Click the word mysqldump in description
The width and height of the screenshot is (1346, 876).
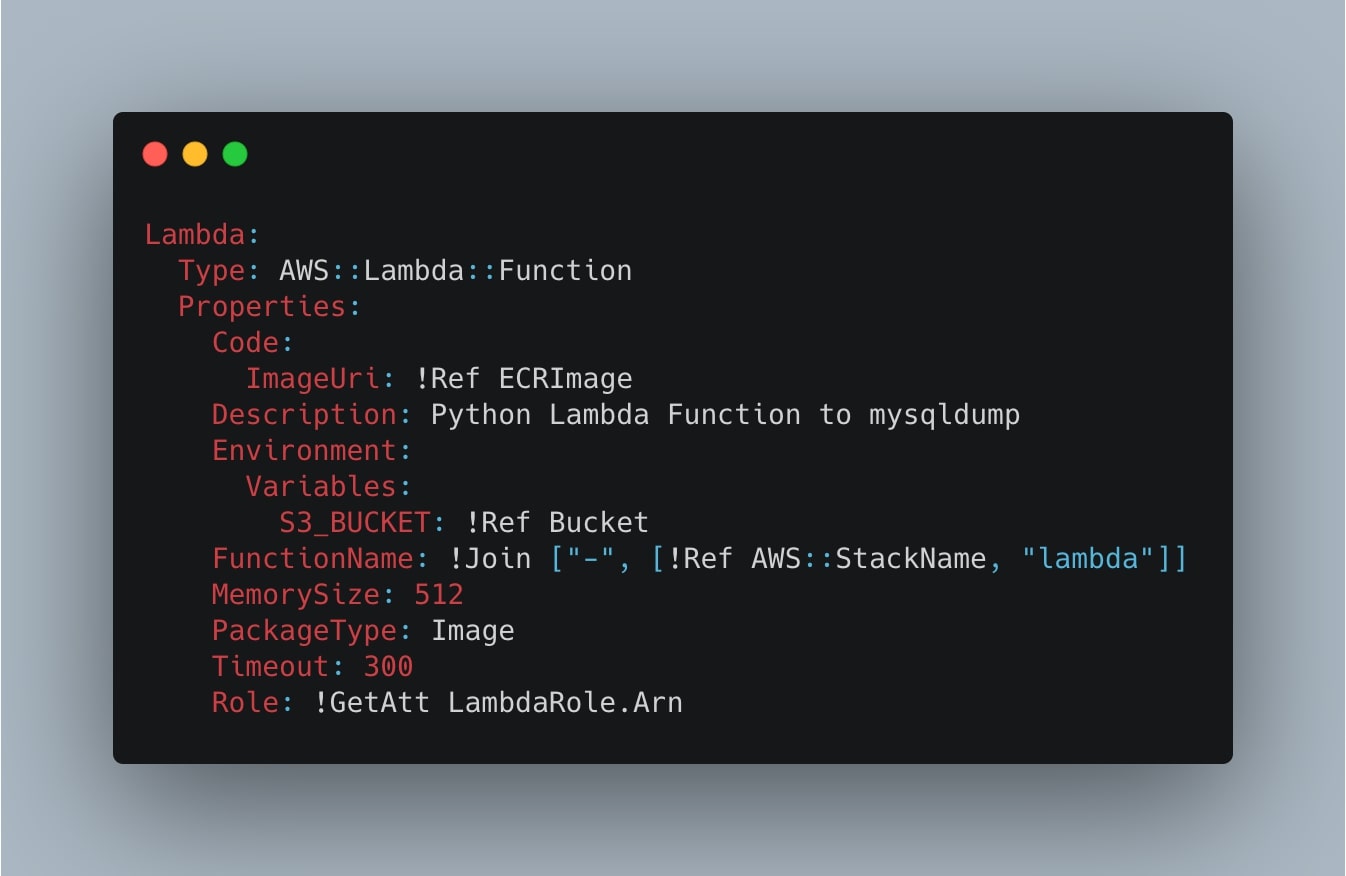click(943, 415)
